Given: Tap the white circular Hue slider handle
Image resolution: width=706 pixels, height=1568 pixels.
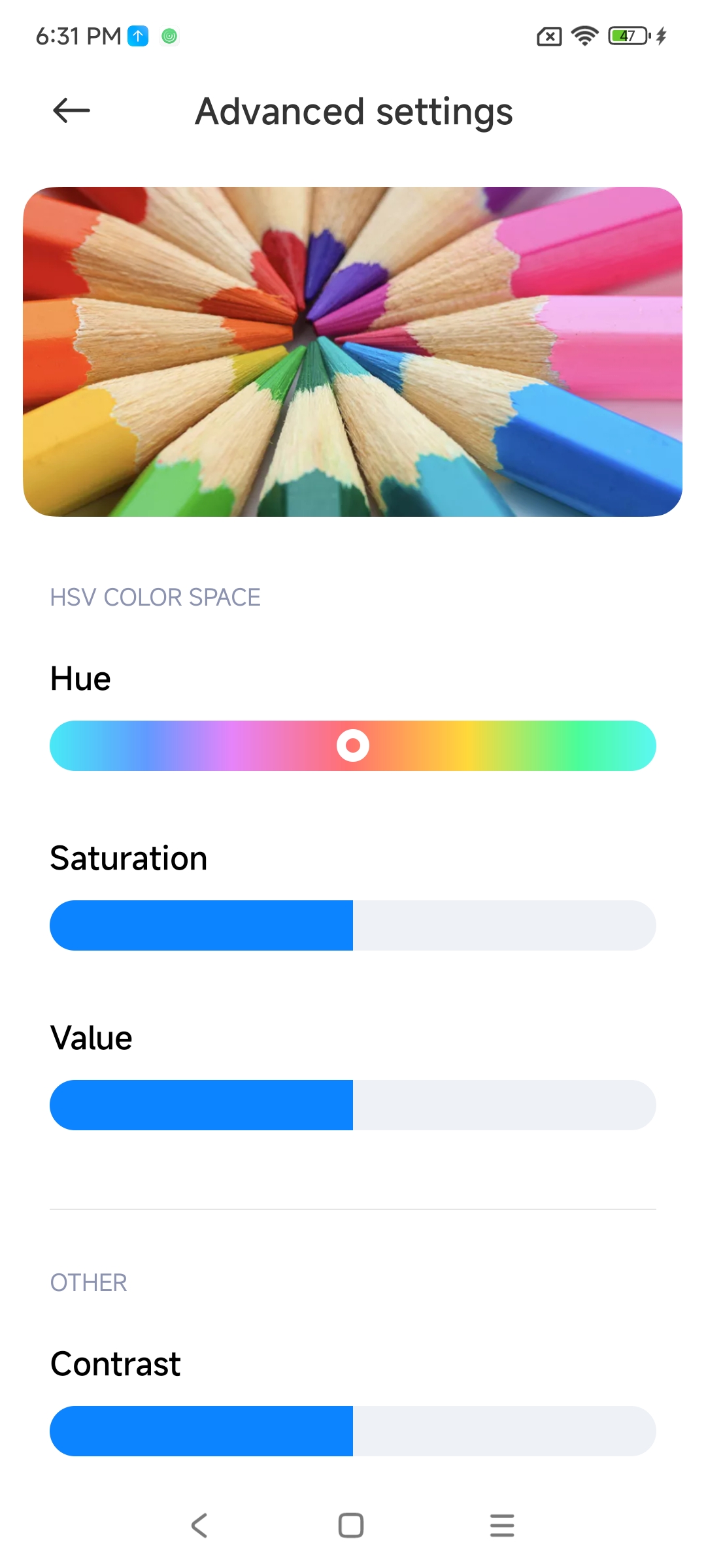Looking at the screenshot, I should (353, 745).
